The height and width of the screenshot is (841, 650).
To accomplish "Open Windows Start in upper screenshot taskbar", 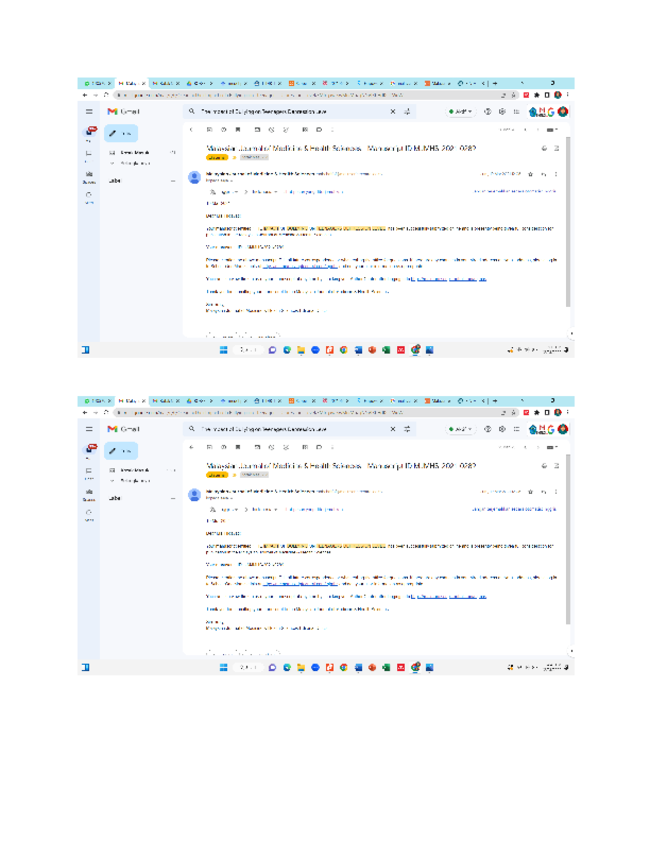I will coord(224,350).
